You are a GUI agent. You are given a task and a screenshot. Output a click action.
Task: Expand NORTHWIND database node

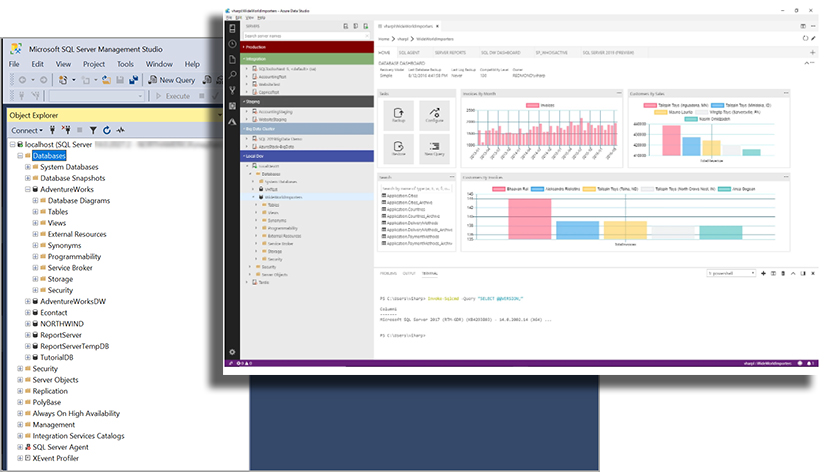[x=28, y=324]
